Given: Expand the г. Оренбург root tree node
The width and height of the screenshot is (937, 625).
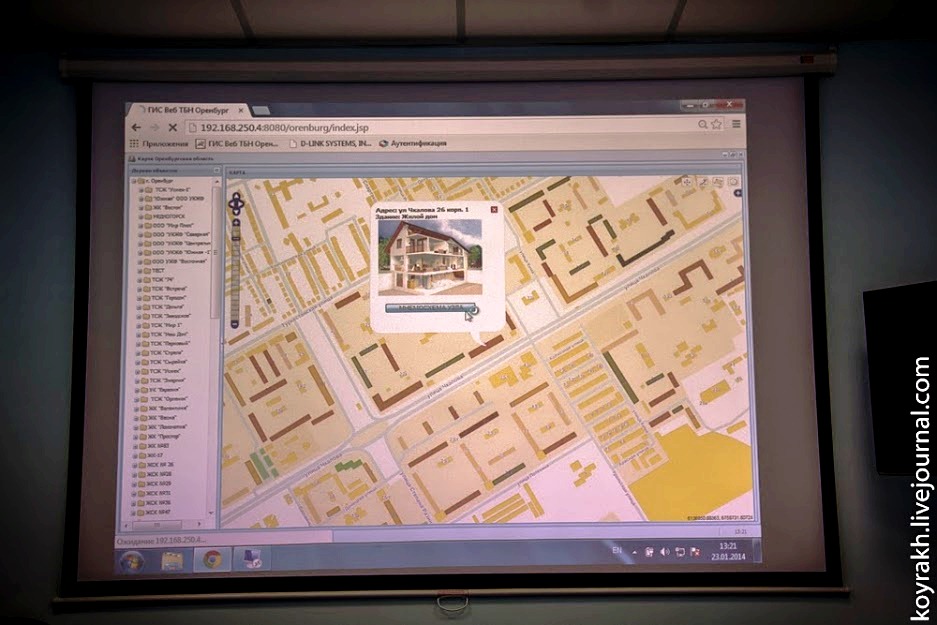Looking at the screenshot, I should coord(133,181).
